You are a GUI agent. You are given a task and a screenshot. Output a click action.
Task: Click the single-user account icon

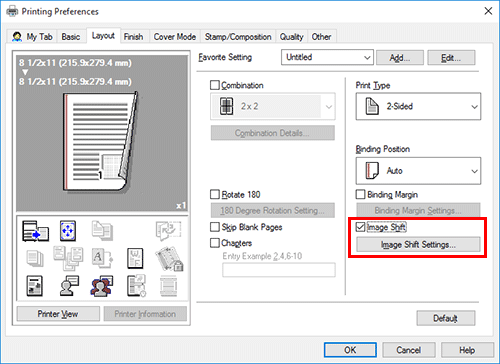69,286
